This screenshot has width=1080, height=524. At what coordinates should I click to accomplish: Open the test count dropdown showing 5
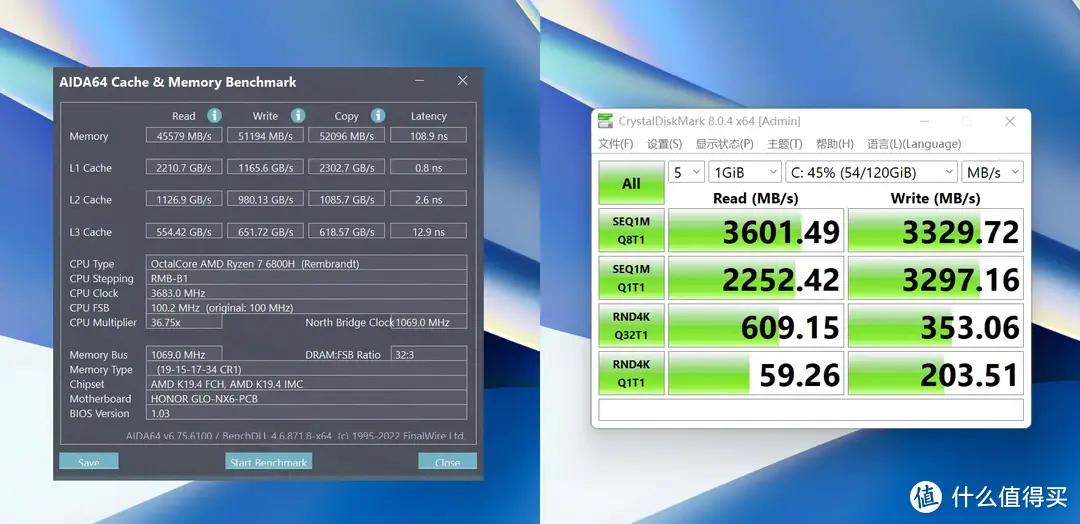point(686,172)
